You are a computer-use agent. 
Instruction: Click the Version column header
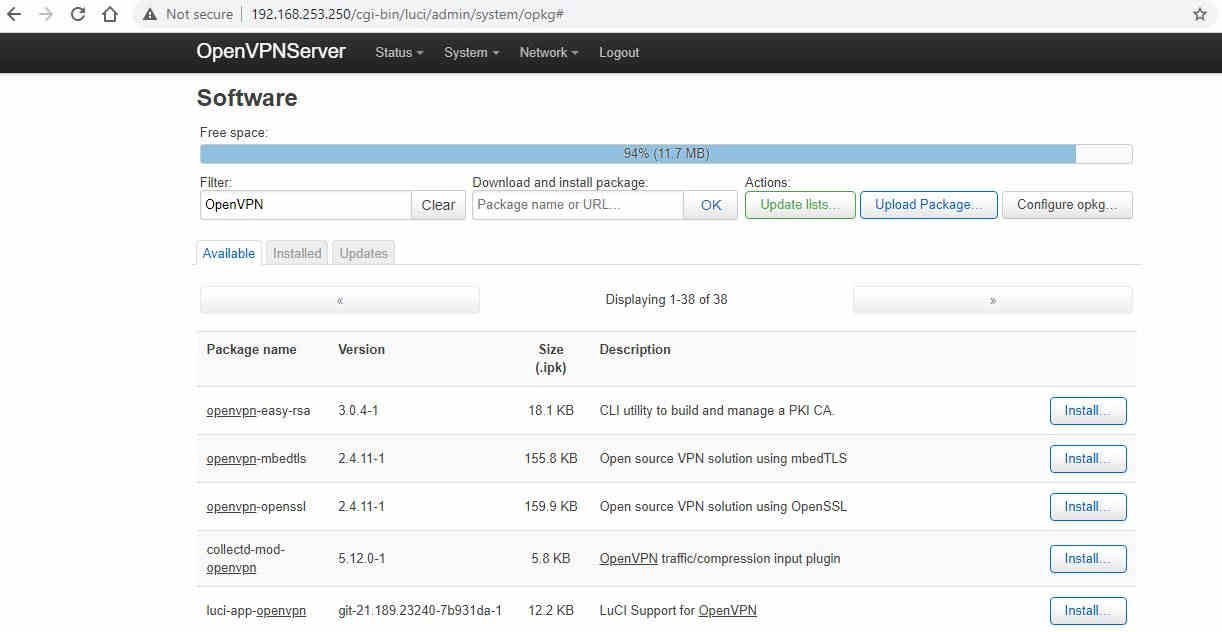pos(362,350)
